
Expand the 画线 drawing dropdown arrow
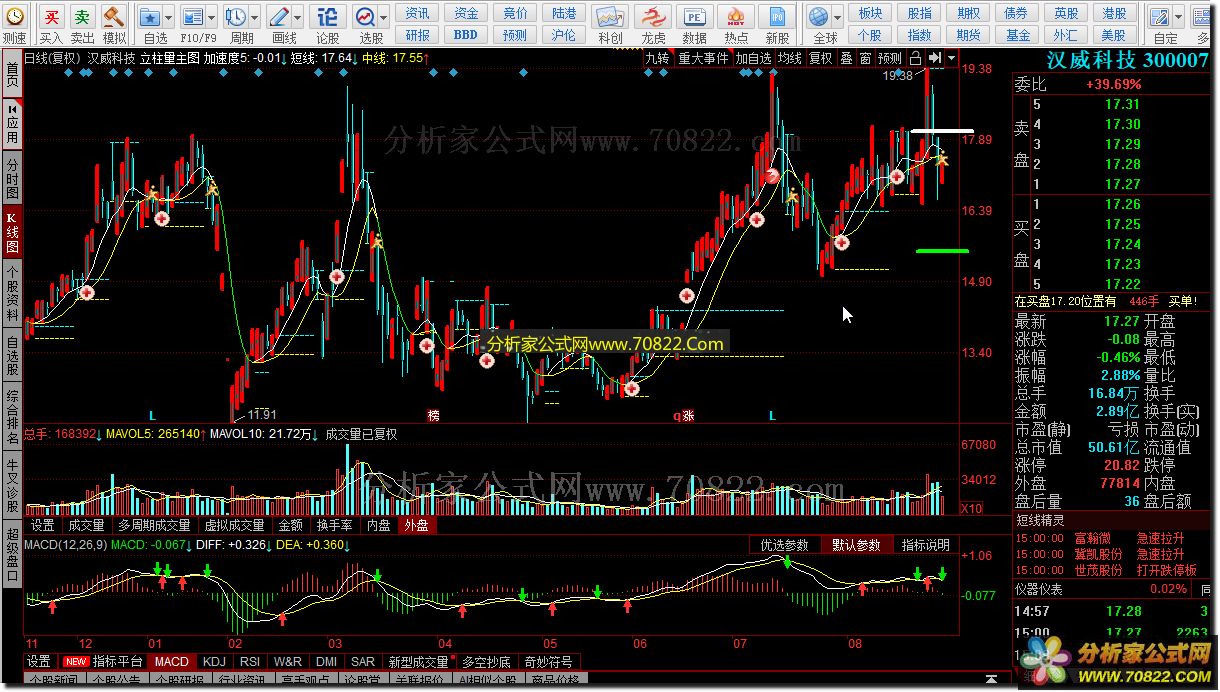pos(299,18)
